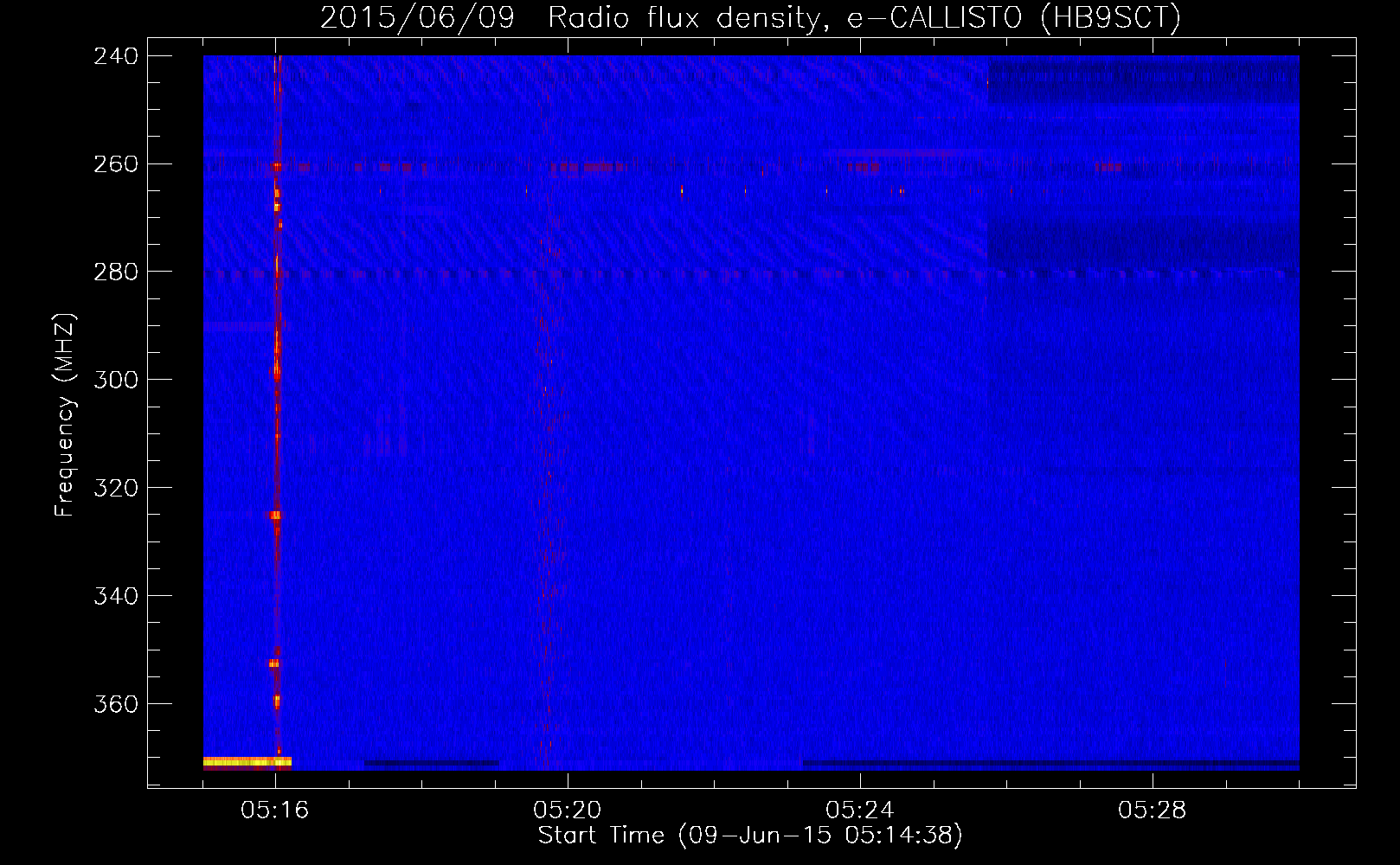1400x865 pixels.
Task: Click the 300 frequency tick label
Action: pos(116,381)
